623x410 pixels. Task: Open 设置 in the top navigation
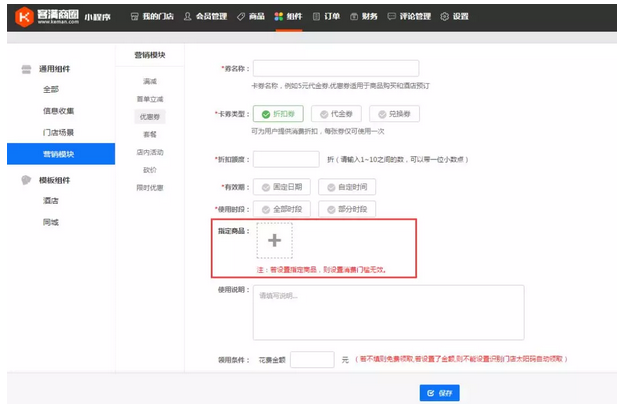[455, 16]
